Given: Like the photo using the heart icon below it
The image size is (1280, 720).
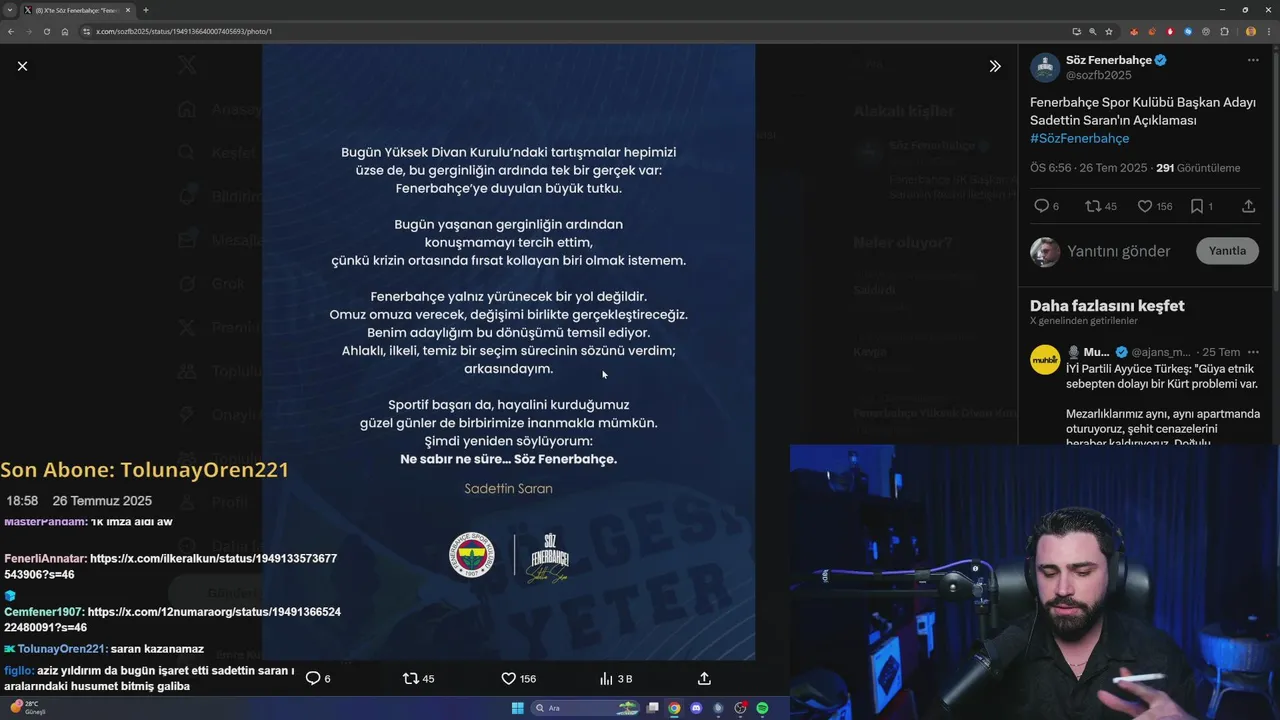Looking at the screenshot, I should [x=508, y=678].
